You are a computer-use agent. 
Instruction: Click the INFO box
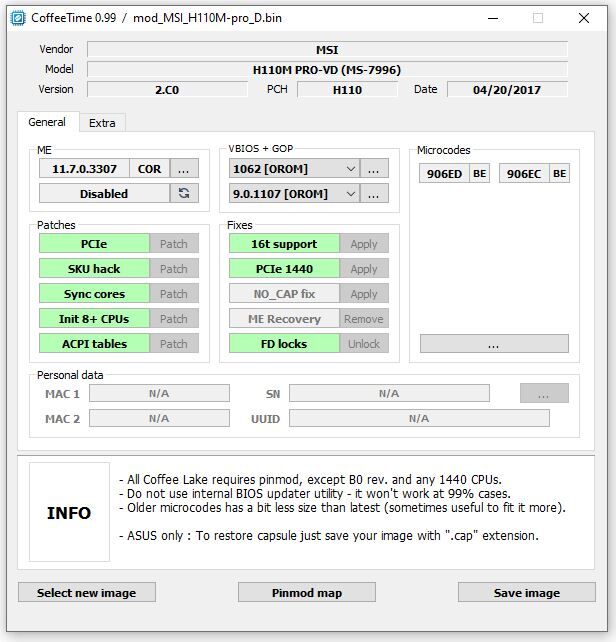69,512
